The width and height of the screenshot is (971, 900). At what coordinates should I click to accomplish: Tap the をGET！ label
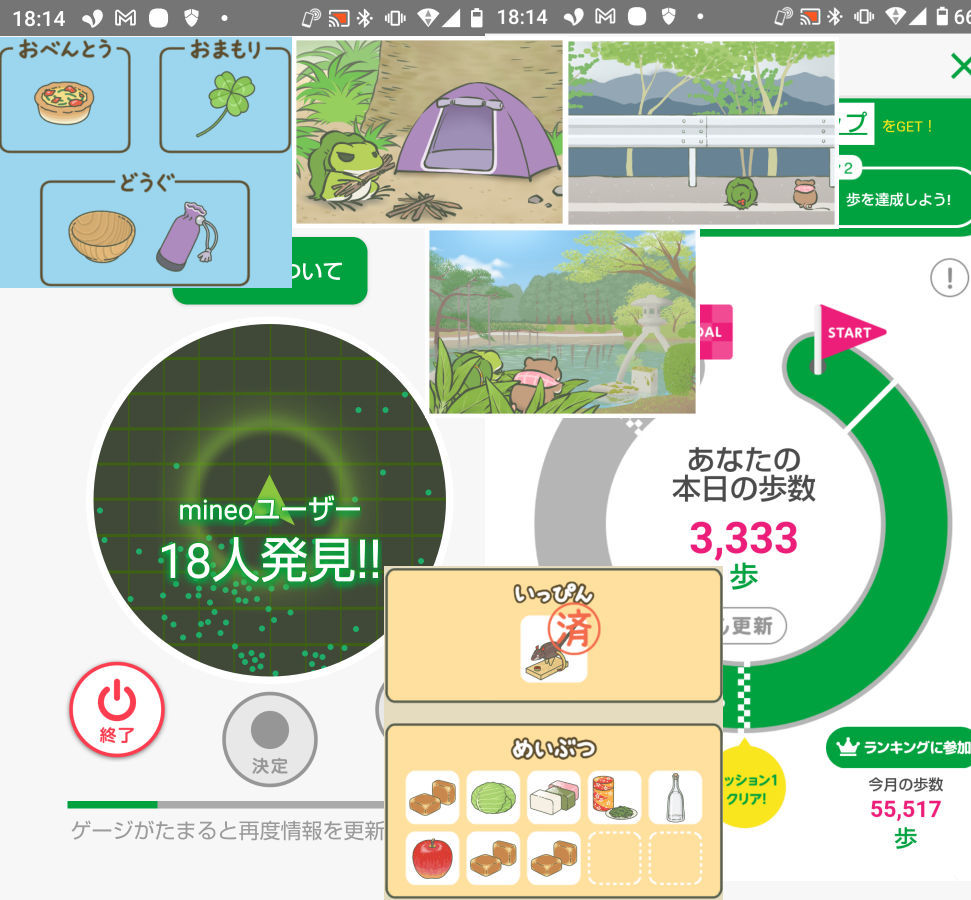907,126
